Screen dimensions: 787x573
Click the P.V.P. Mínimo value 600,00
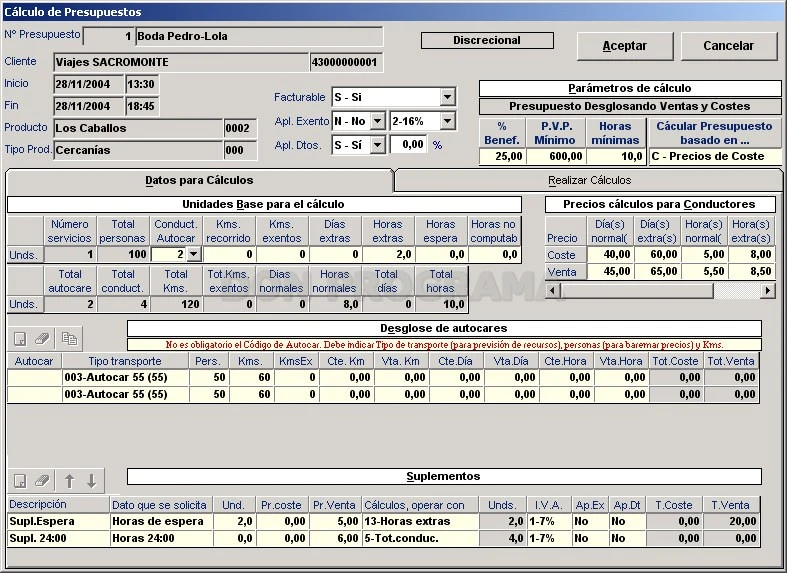point(556,156)
